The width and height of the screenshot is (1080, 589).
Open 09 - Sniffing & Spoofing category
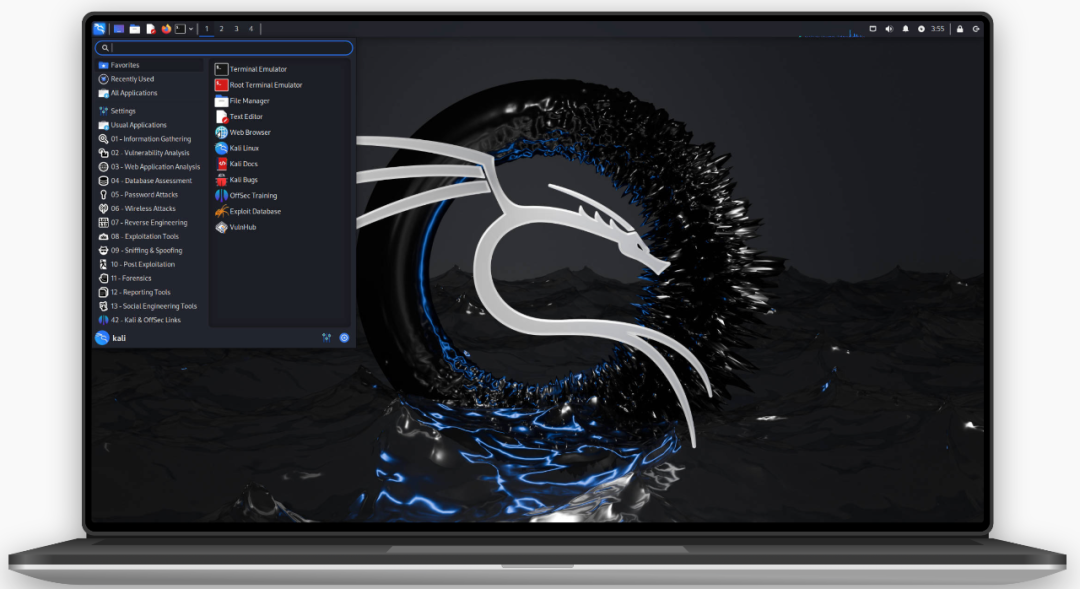click(150, 250)
